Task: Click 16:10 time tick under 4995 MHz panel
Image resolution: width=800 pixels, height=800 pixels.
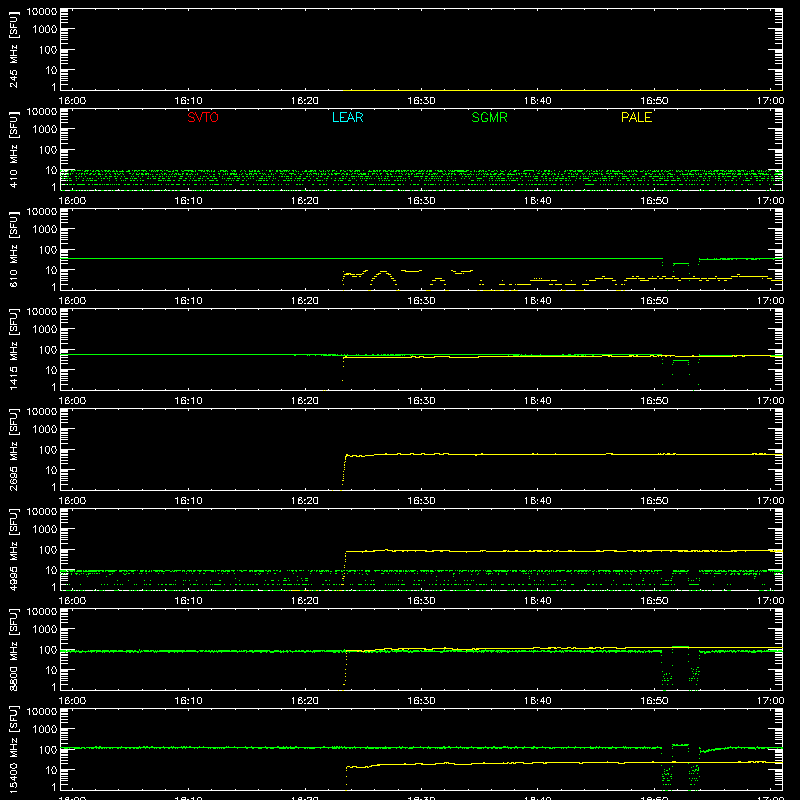Action: [x=188, y=601]
